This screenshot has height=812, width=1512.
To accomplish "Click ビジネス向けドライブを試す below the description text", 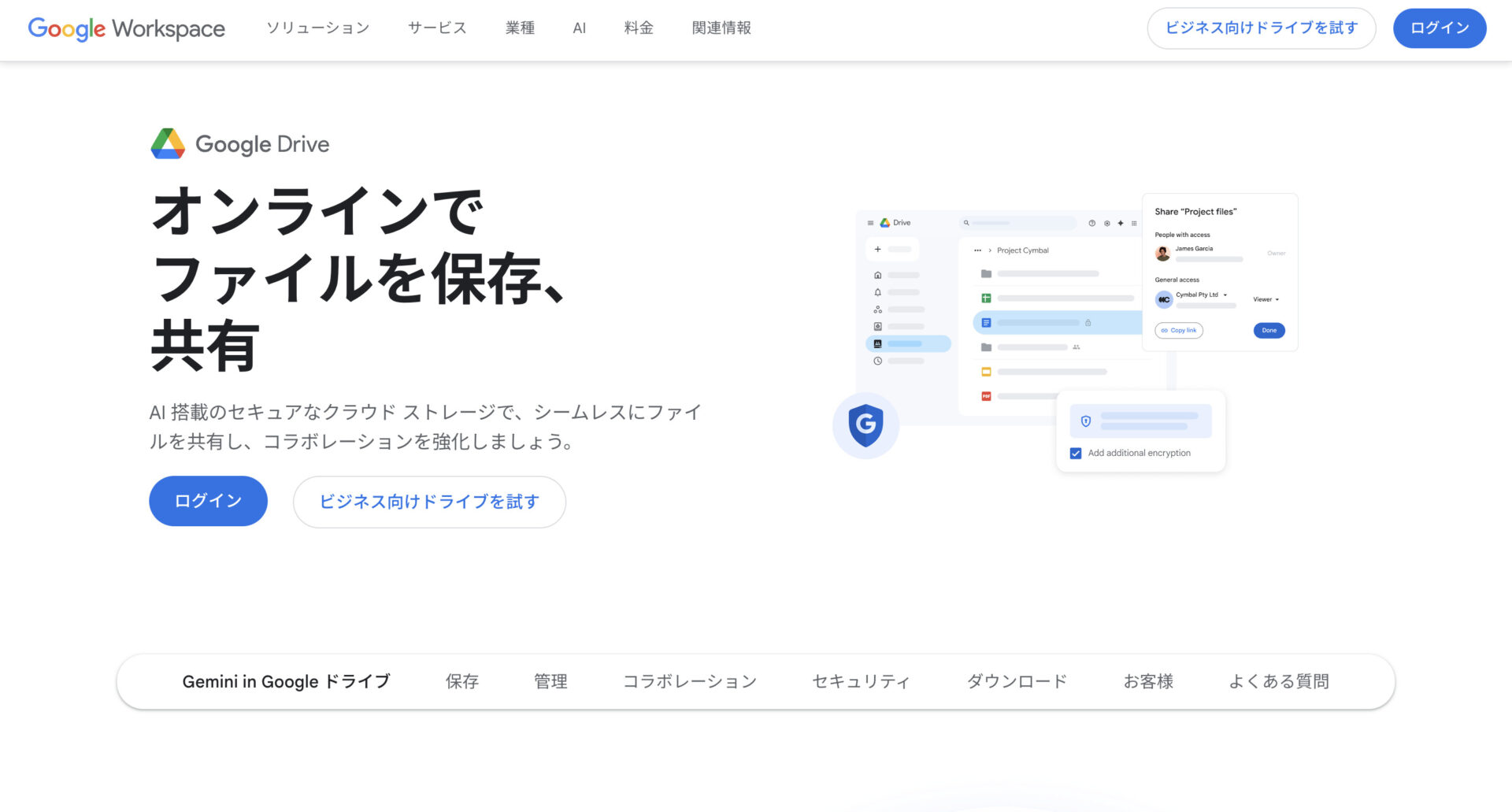I will click(x=429, y=502).
